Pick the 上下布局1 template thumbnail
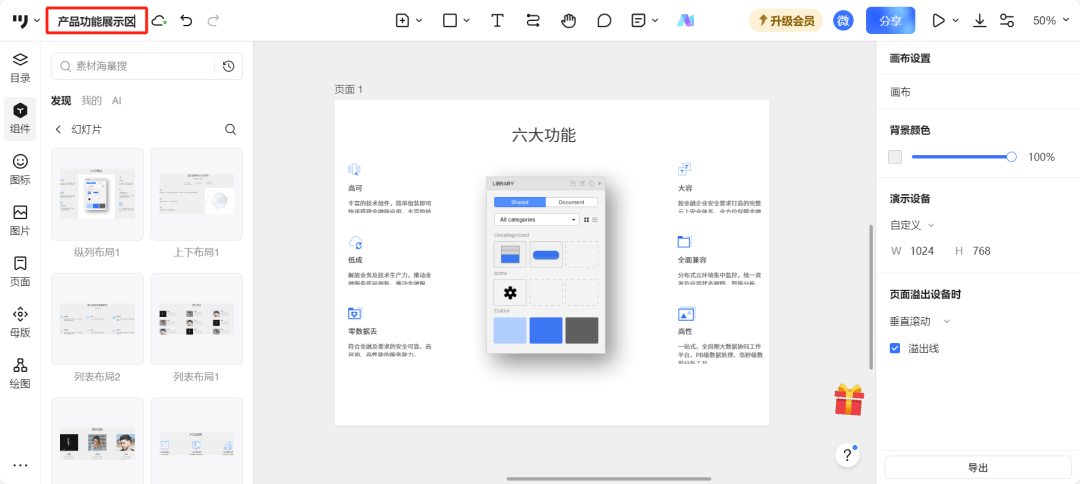This screenshot has height=484, width=1080. pos(196,194)
